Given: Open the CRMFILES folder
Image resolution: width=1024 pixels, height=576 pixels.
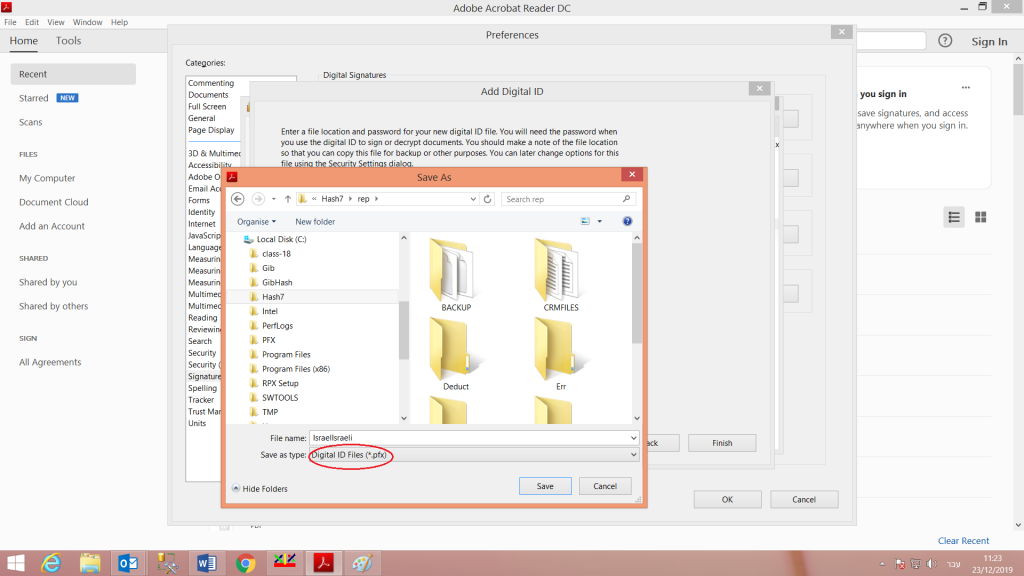Looking at the screenshot, I should pos(560,274).
